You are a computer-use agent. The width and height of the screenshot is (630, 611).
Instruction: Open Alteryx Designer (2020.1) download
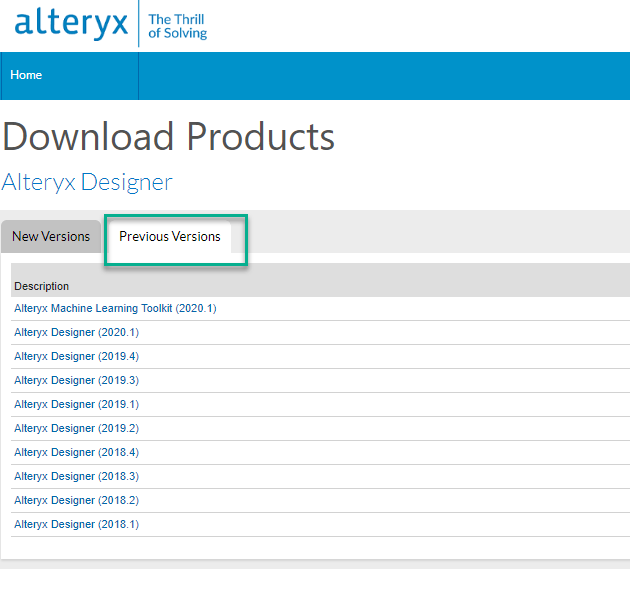(x=76, y=332)
